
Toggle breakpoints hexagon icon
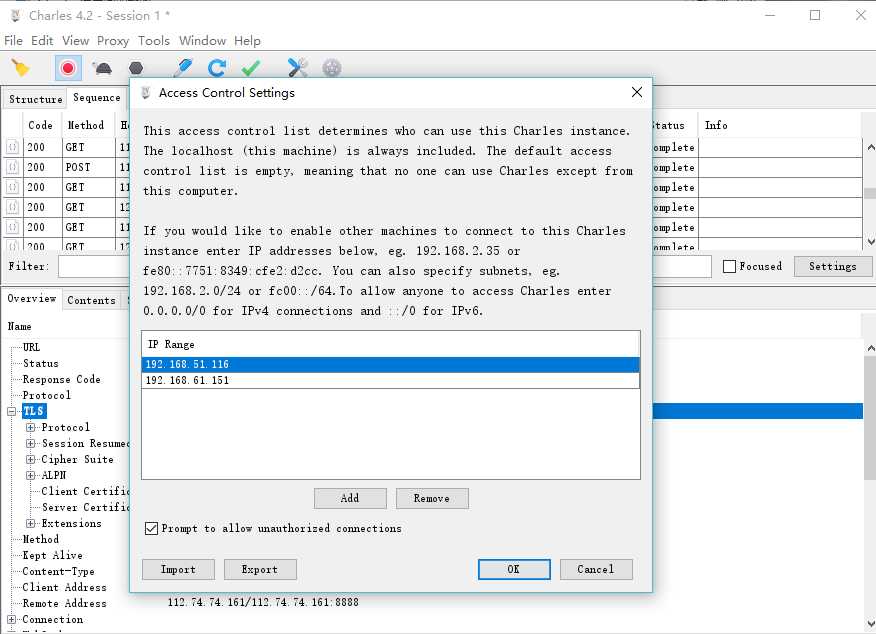[x=136, y=68]
